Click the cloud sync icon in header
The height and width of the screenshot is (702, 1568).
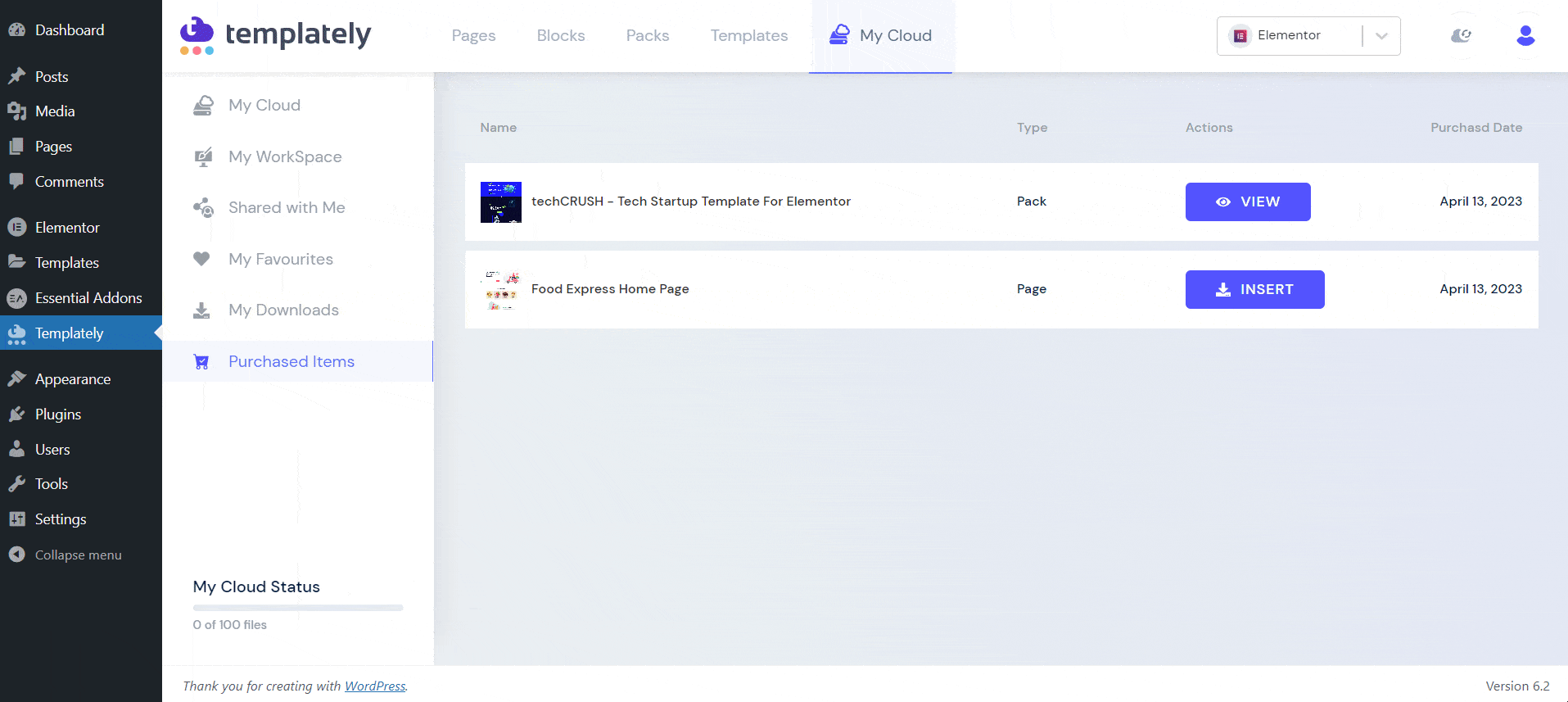pyautogui.click(x=1461, y=35)
